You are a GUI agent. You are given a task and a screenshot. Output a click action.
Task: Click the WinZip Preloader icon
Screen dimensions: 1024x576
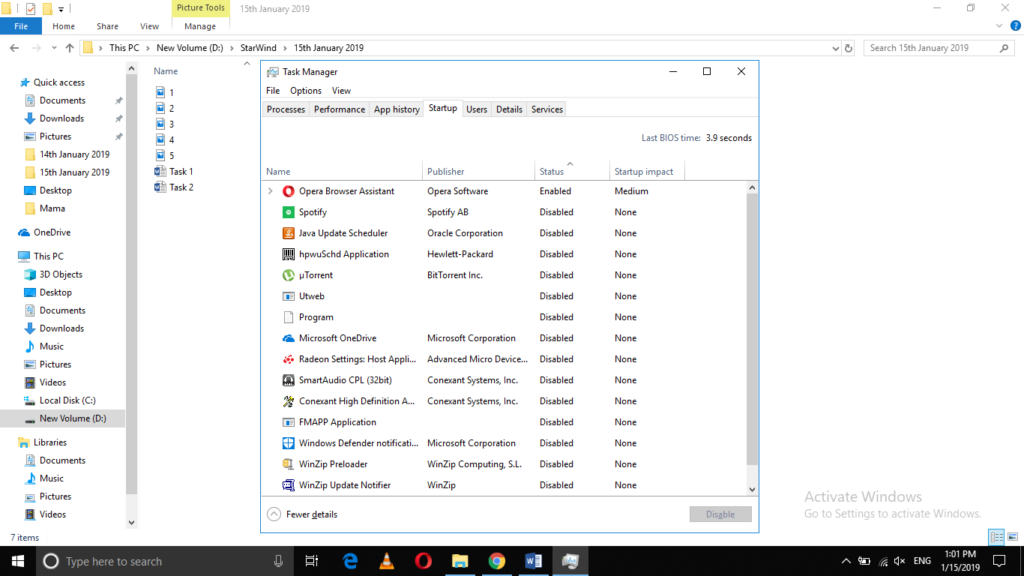pyautogui.click(x=288, y=464)
